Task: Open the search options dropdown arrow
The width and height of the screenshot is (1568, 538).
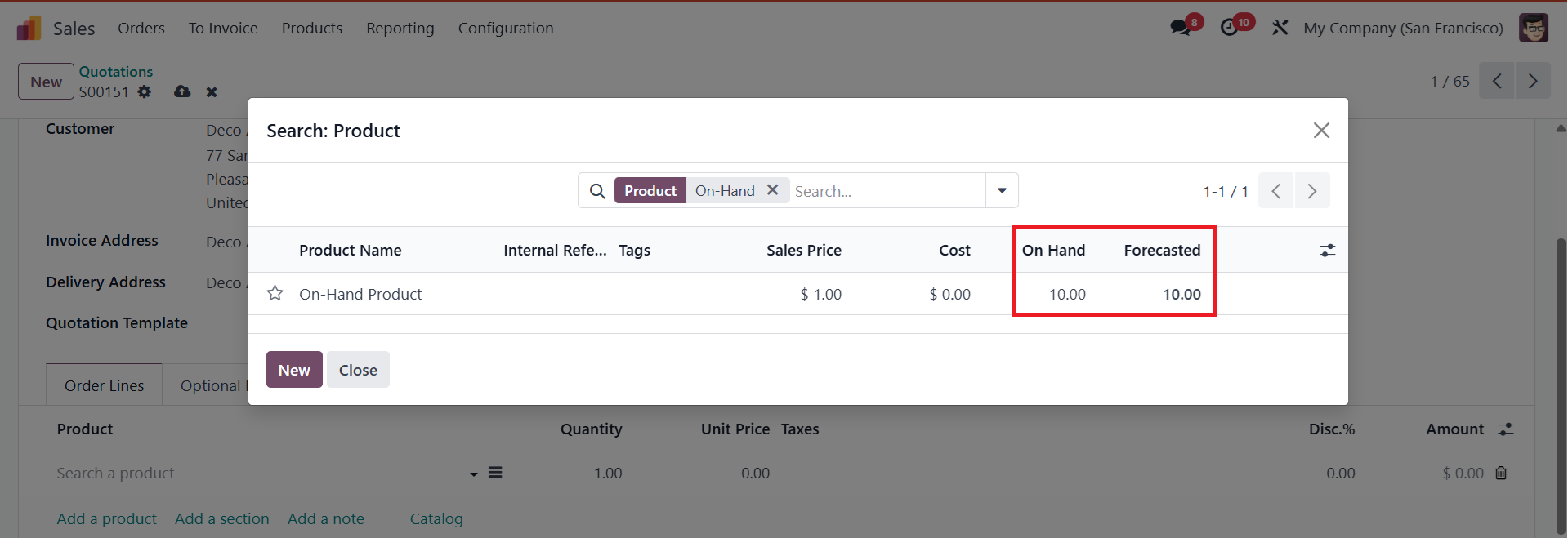Action: [x=1002, y=191]
